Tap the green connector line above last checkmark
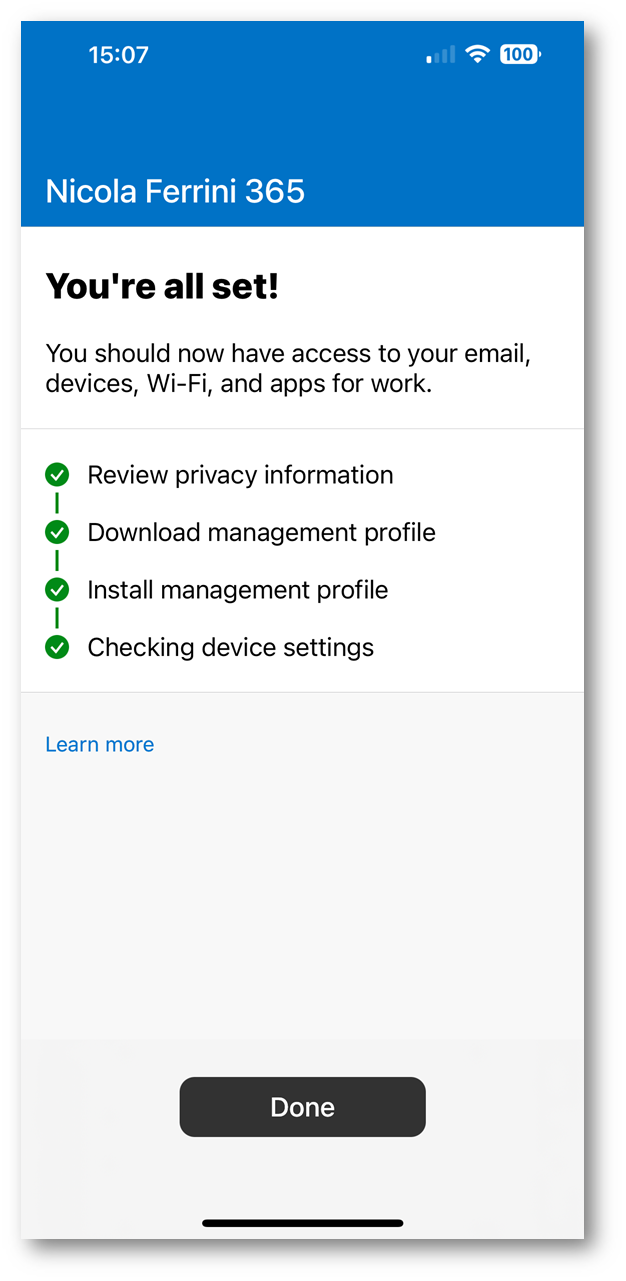This screenshot has width=626, height=1281. point(57,619)
